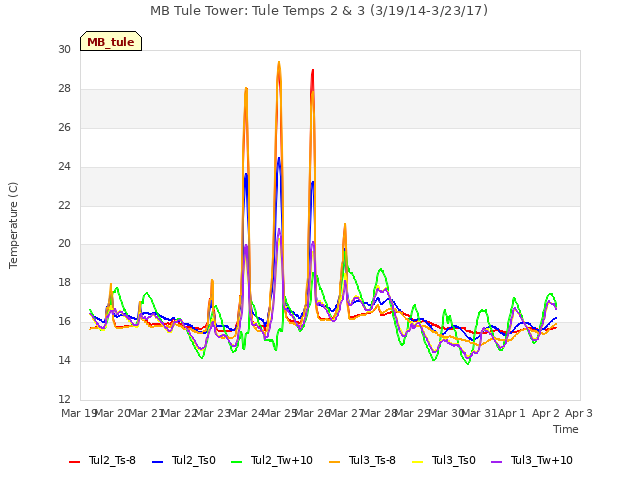The height and width of the screenshot is (480, 640).
Task: Click the 26 y-axis tick label
Action: [64, 128]
